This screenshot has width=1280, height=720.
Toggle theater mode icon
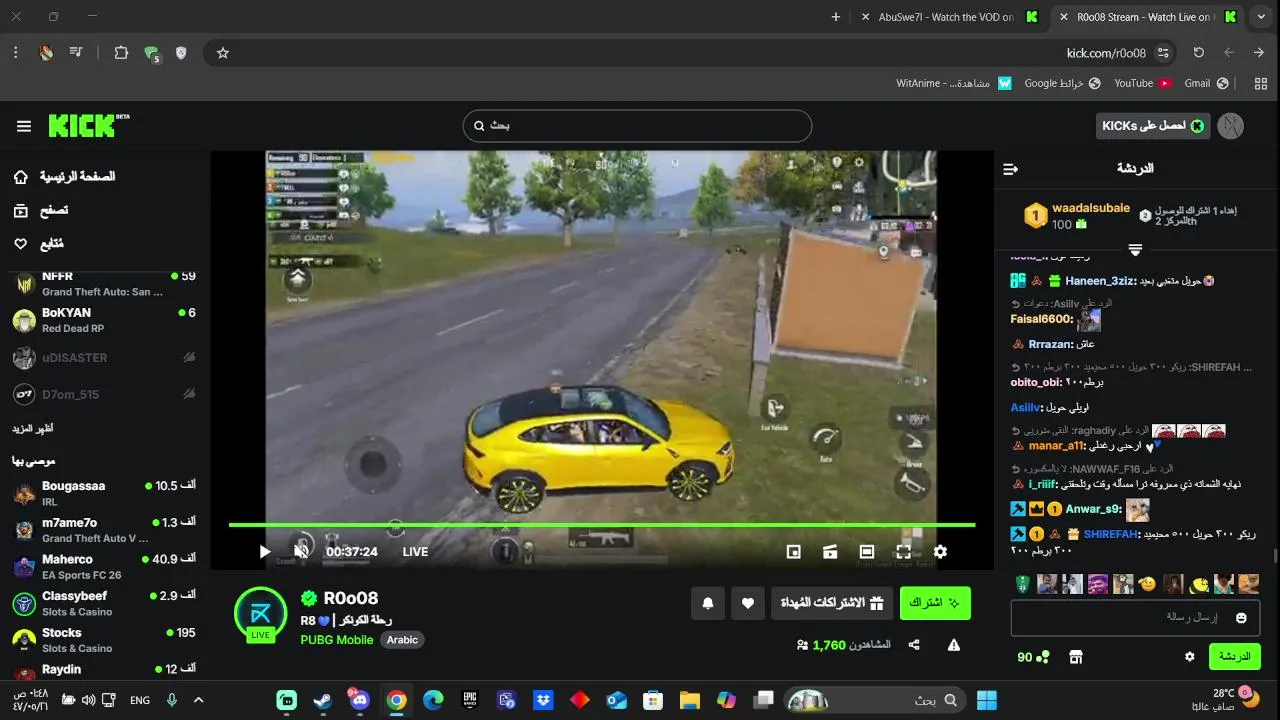point(867,551)
